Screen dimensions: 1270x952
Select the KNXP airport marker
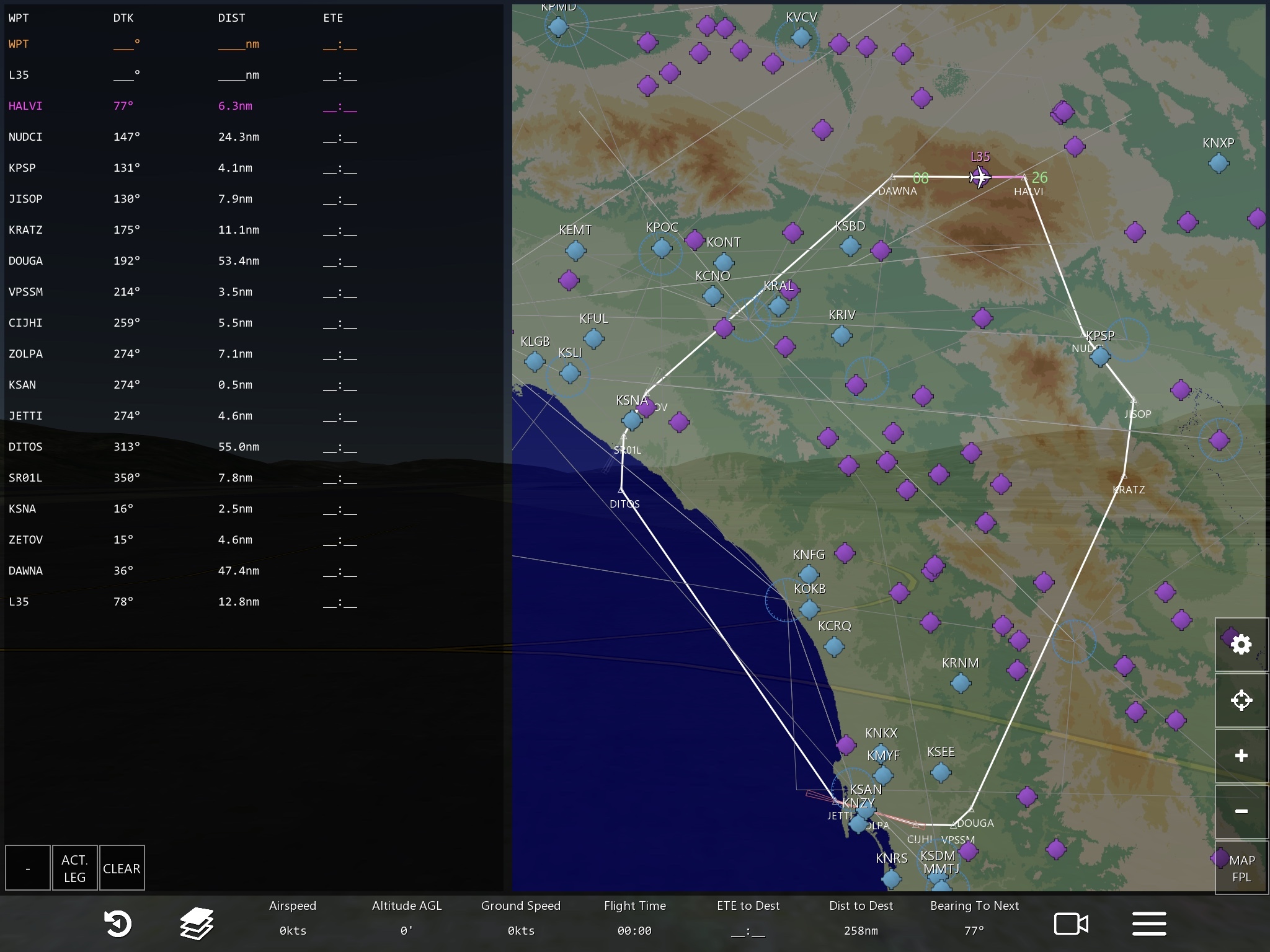1218,163
